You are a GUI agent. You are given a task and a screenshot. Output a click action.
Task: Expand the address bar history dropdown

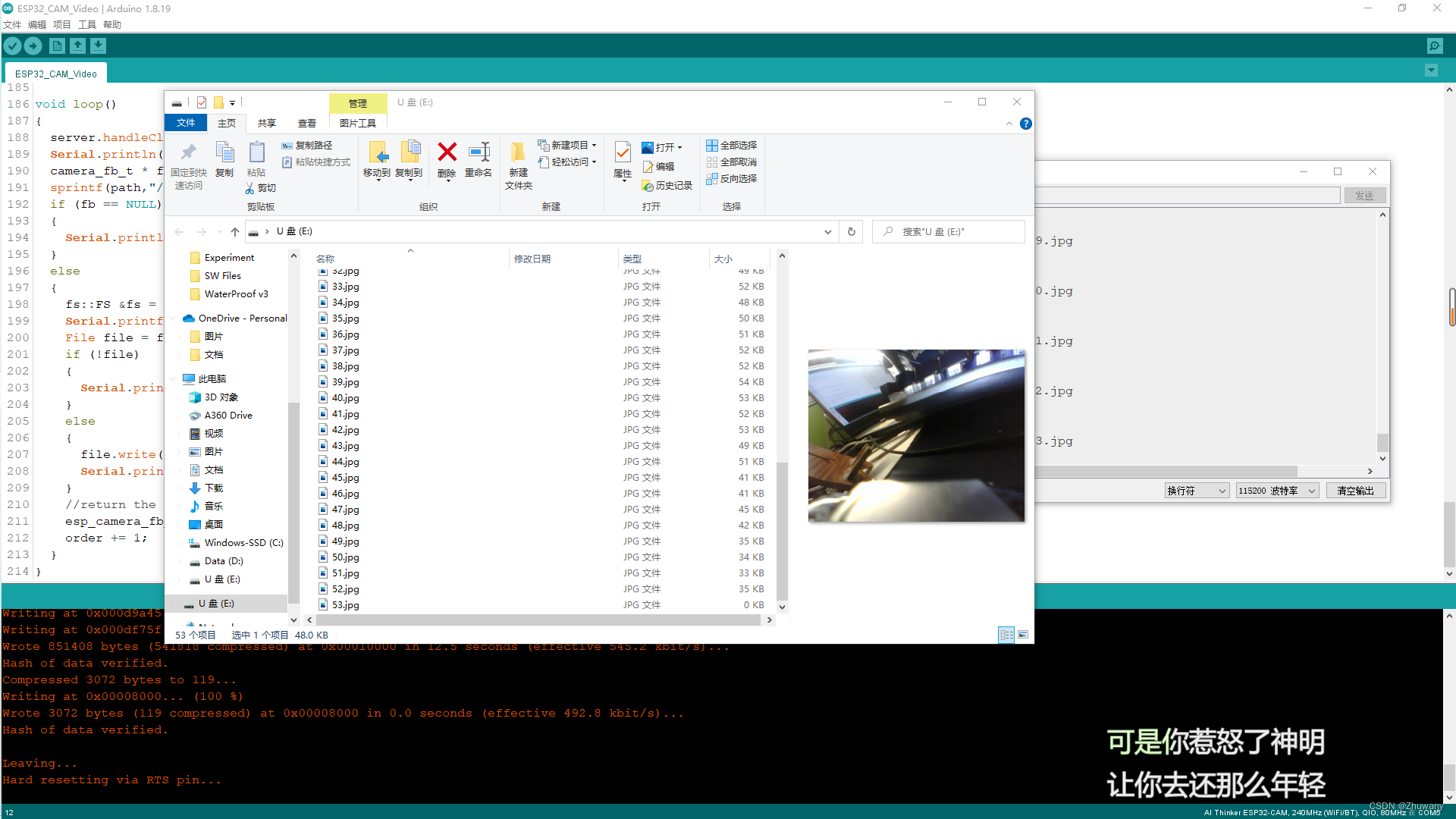pos(827,232)
